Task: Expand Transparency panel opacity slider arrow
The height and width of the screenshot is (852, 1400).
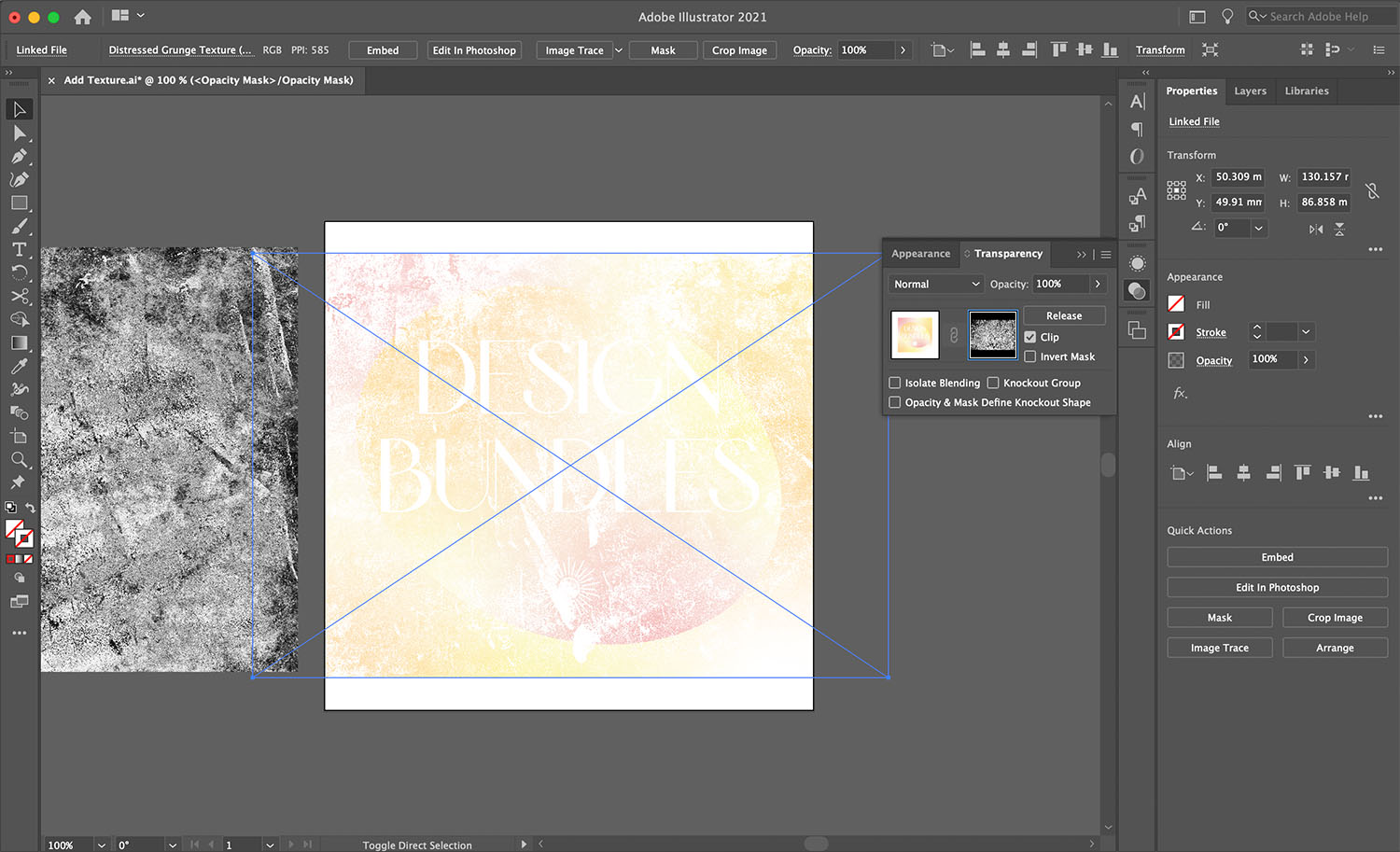Action: 1098,284
